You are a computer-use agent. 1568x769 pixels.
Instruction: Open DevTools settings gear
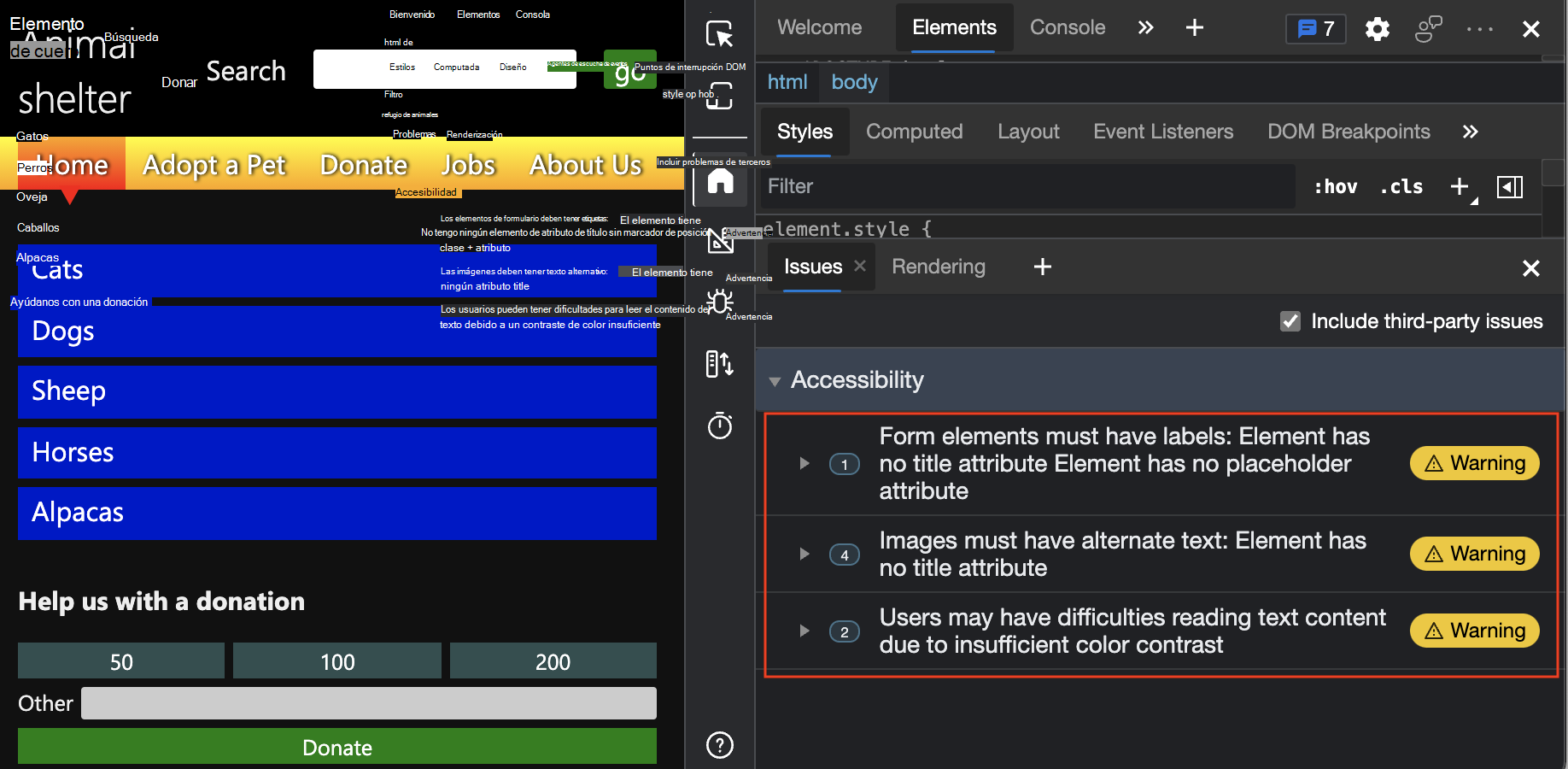(1377, 29)
